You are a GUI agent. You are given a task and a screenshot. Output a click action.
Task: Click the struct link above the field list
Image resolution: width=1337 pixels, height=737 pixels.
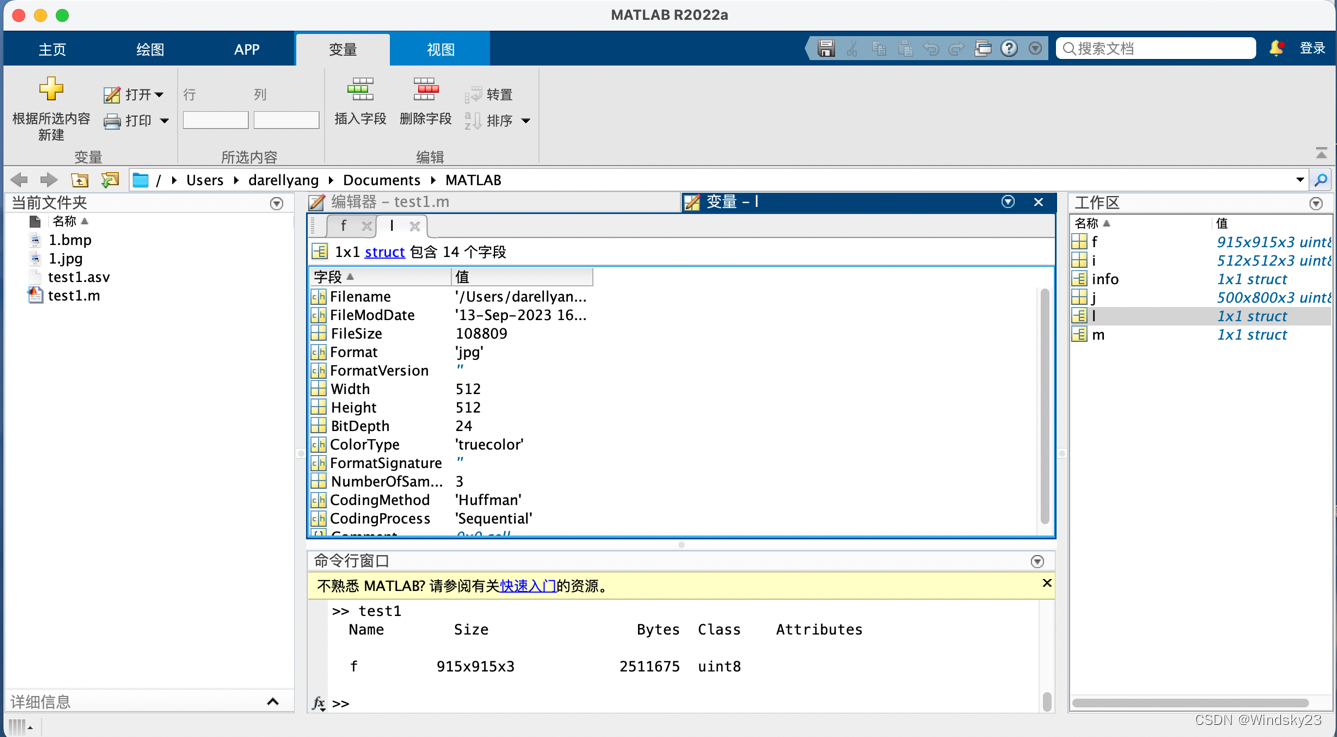tap(385, 250)
